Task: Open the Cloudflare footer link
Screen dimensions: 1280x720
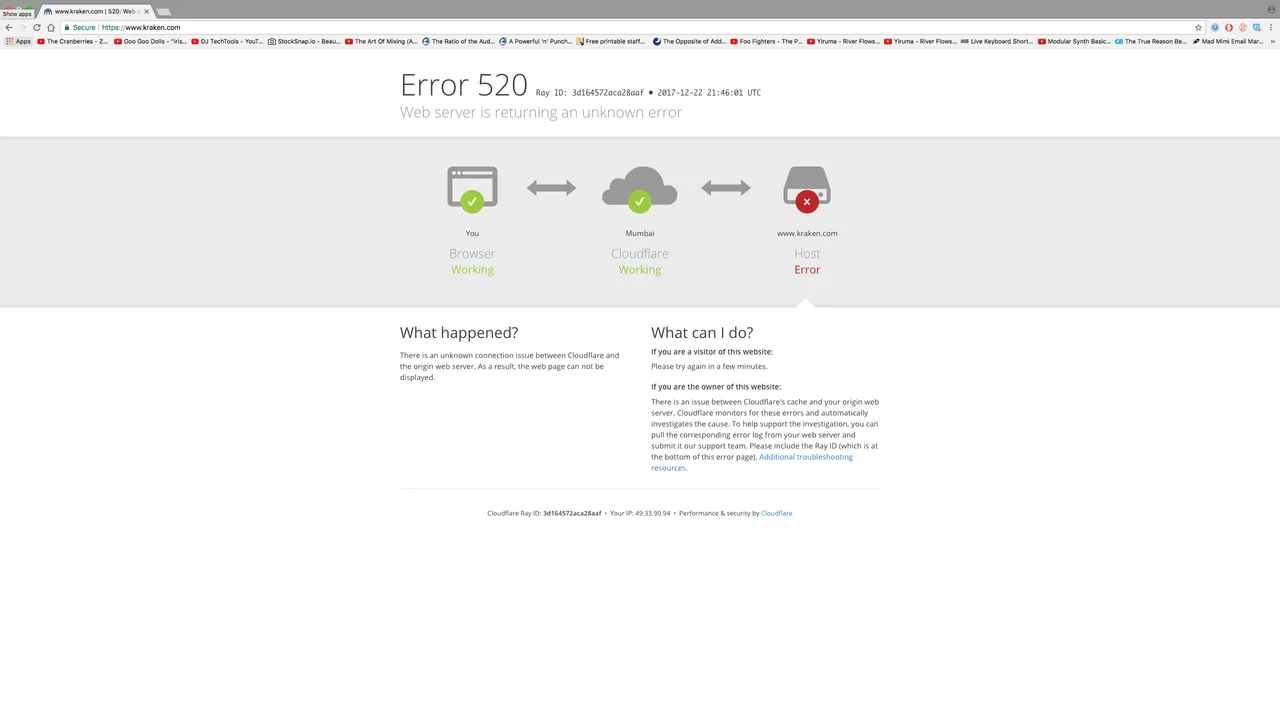Action: 777,513
